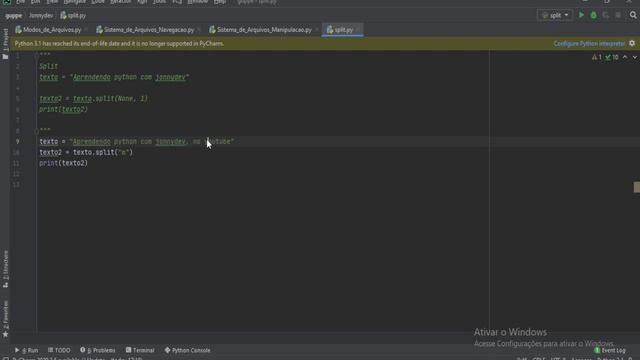
Task: Click empty line 13 in editor gutter
Action: pyautogui.click(x=16, y=184)
